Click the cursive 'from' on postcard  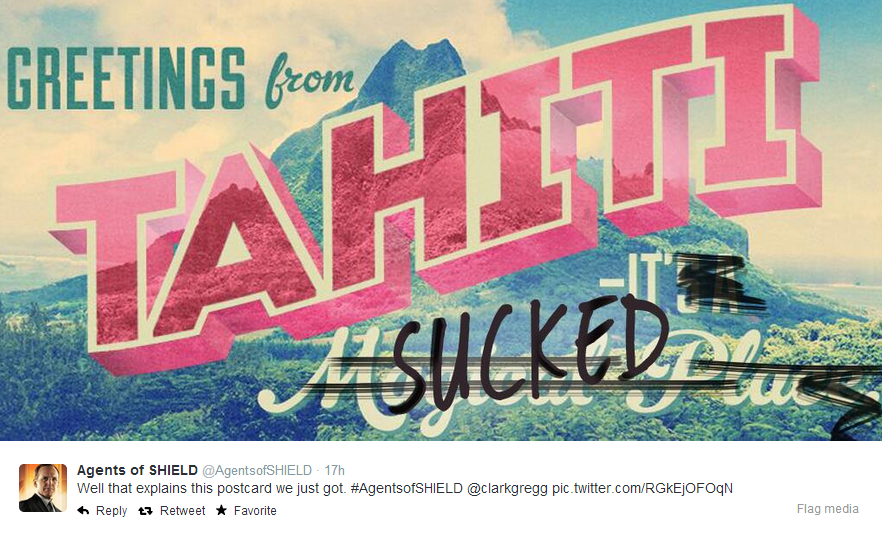pyautogui.click(x=309, y=82)
